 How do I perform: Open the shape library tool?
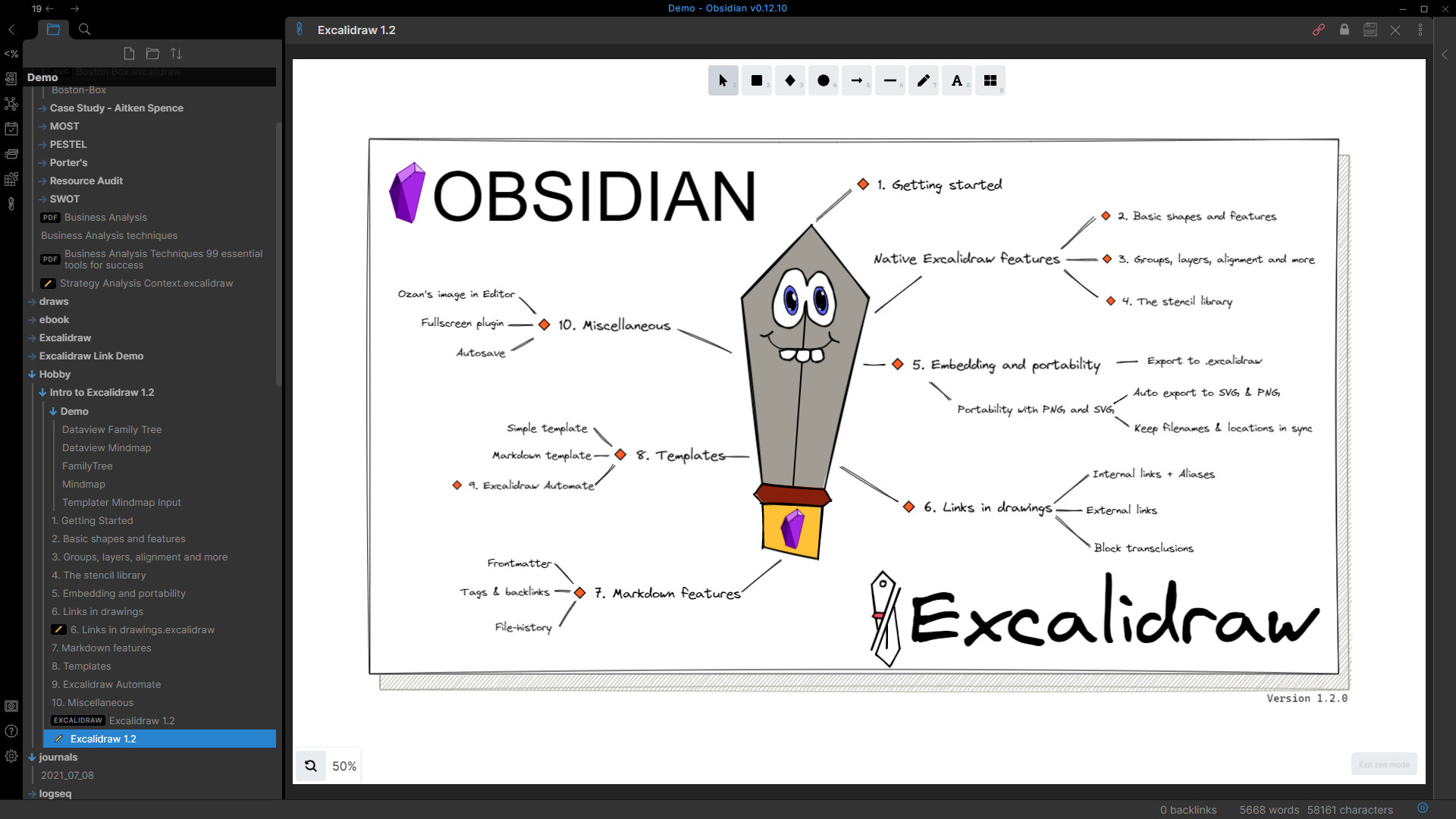[990, 80]
